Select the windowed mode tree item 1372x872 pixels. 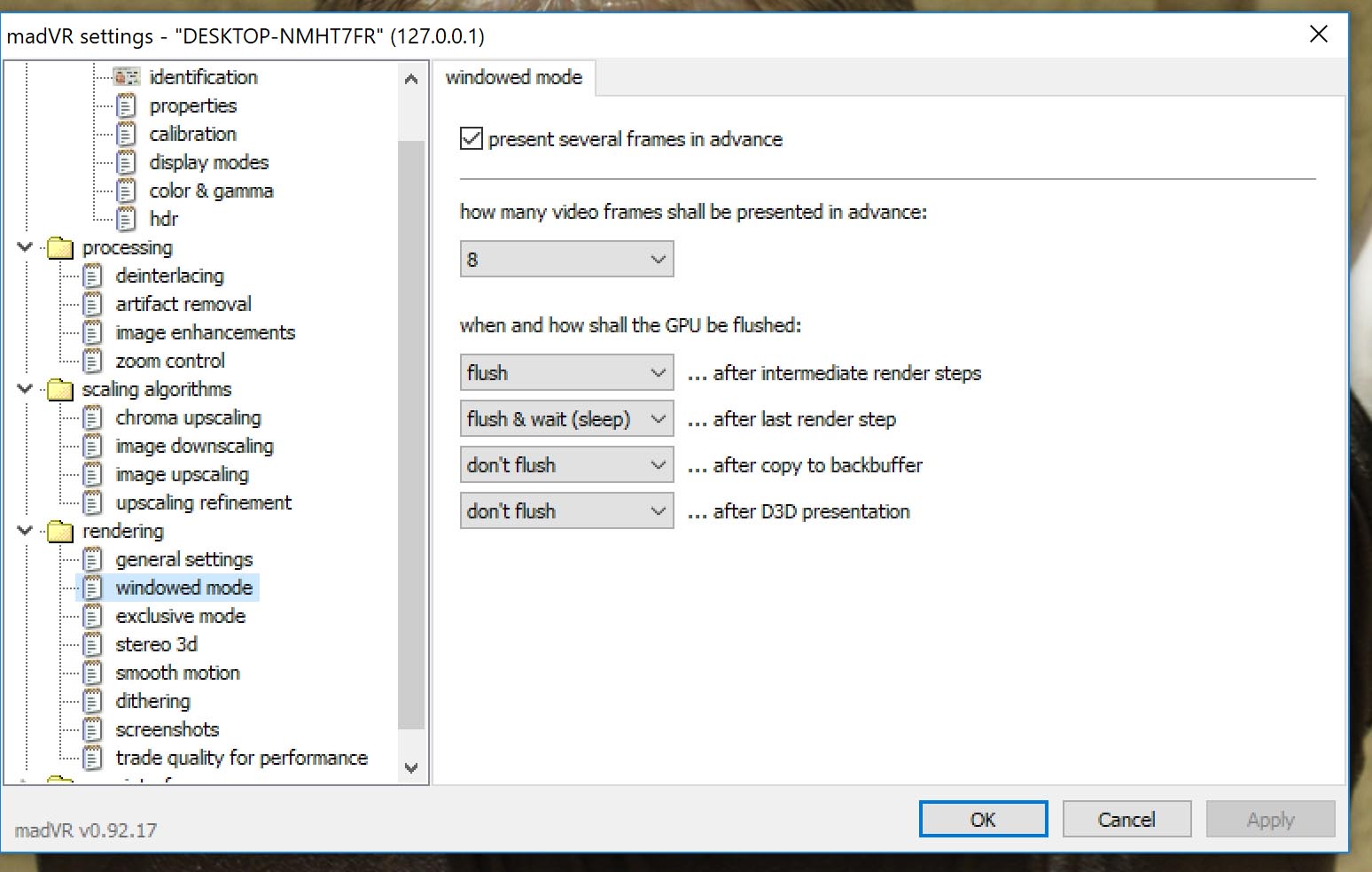tap(184, 588)
